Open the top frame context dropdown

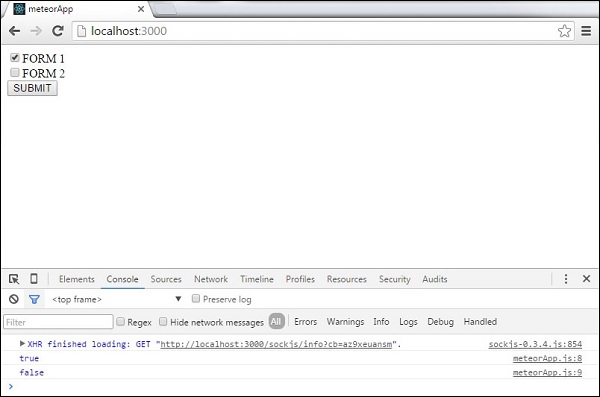click(x=117, y=299)
